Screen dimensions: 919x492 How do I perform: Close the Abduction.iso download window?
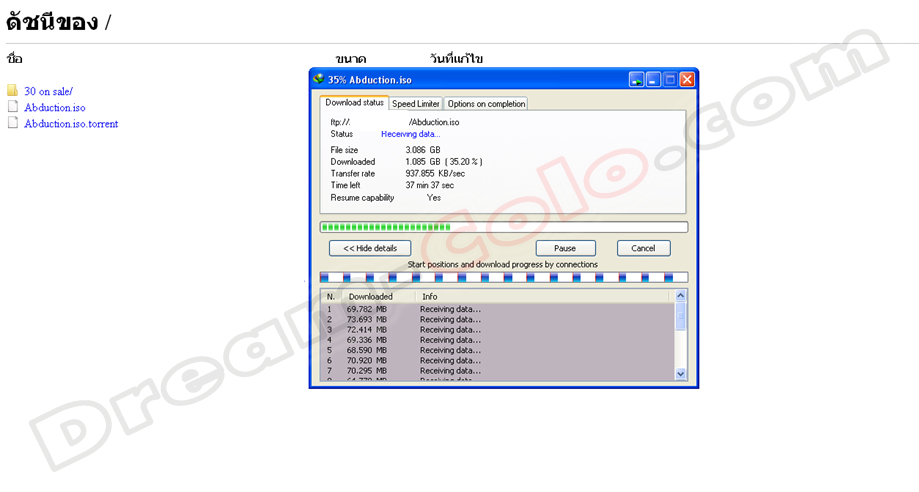click(x=687, y=79)
